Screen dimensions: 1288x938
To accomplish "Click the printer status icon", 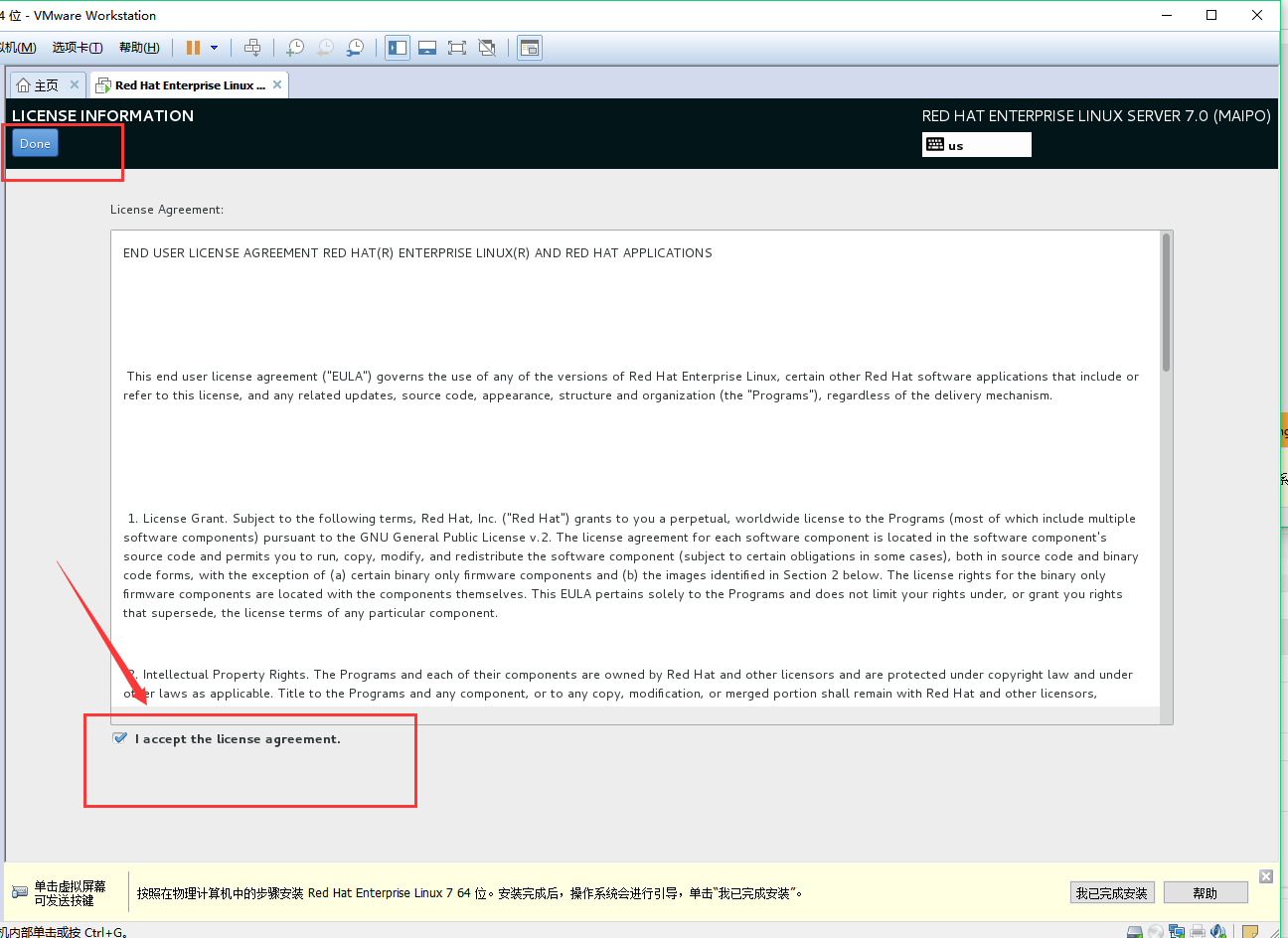I will click(1198, 932).
